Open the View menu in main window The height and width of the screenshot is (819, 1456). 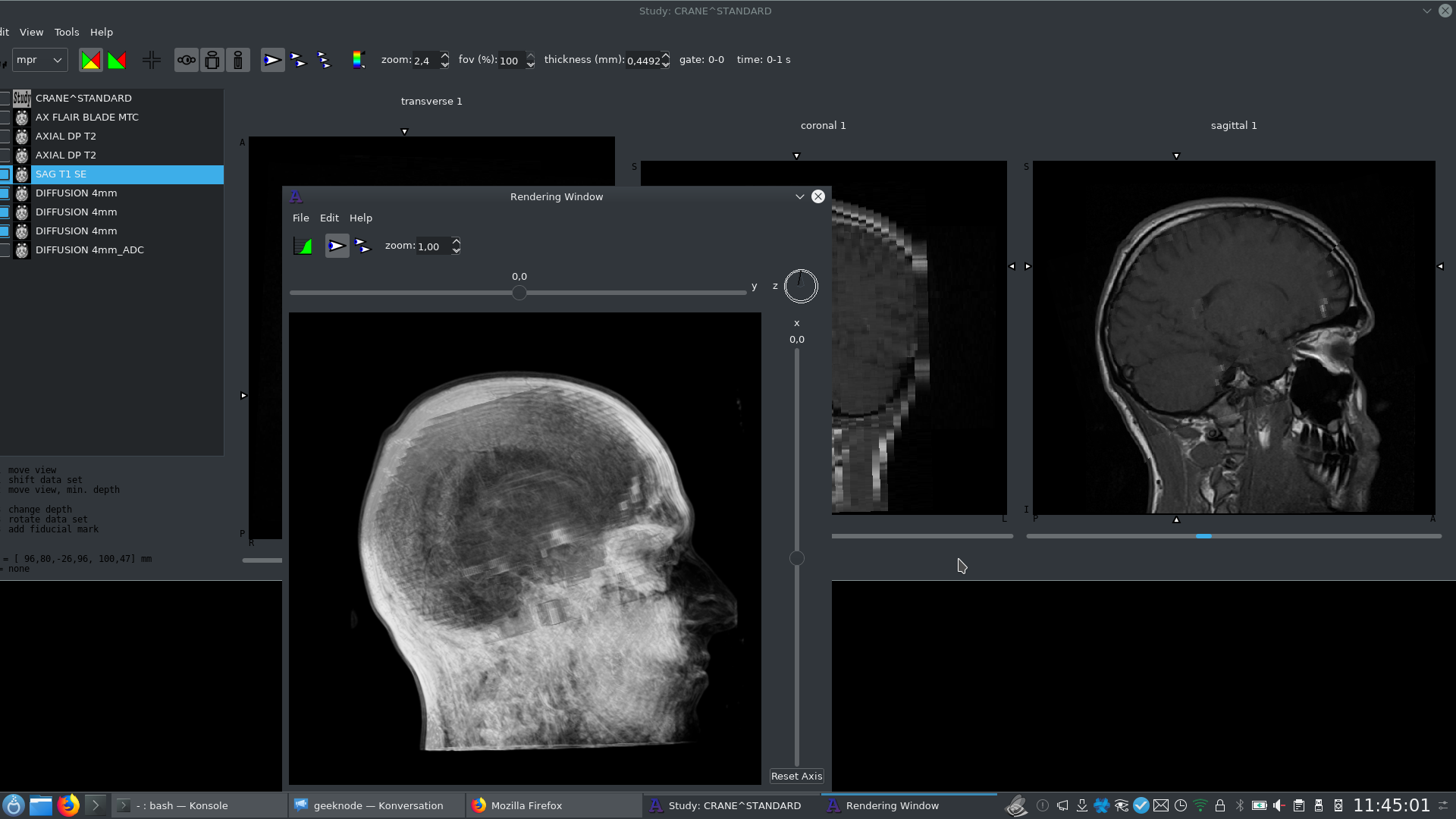pyautogui.click(x=31, y=32)
